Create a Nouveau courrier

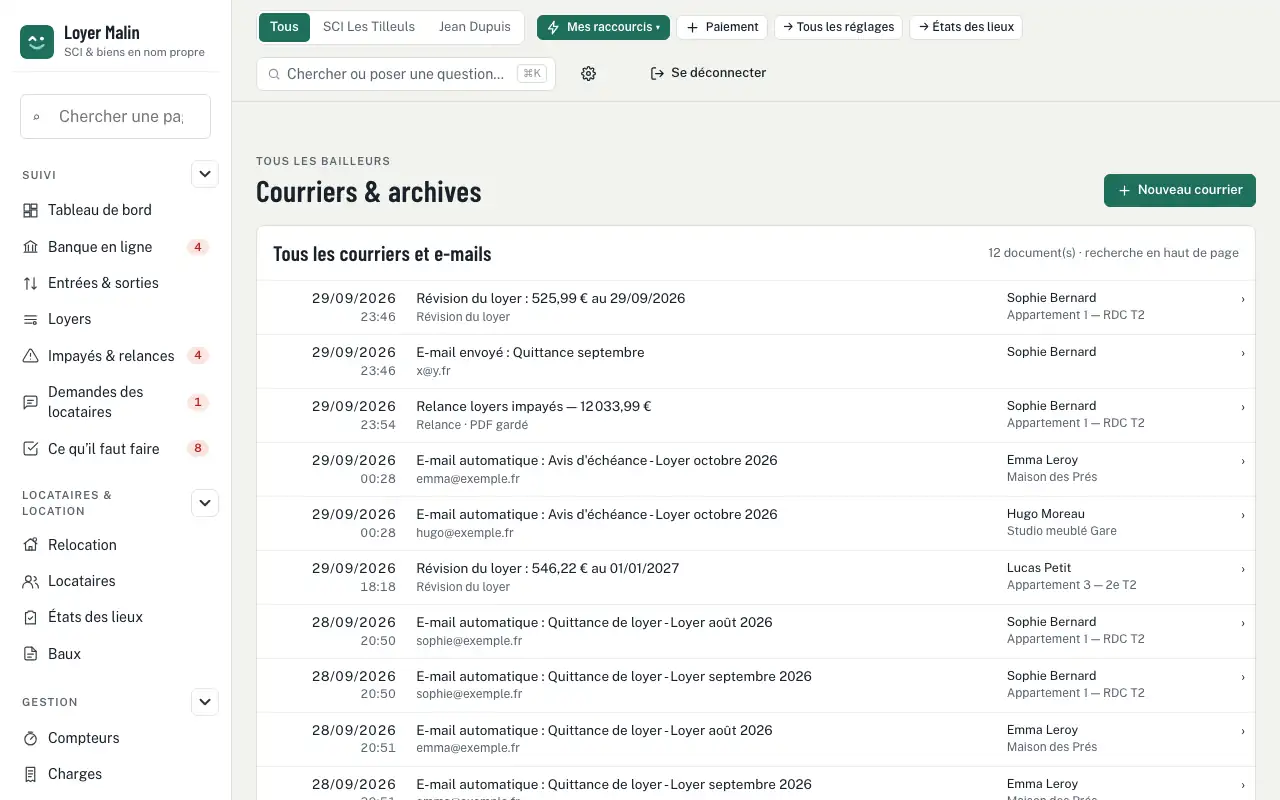(x=1180, y=190)
